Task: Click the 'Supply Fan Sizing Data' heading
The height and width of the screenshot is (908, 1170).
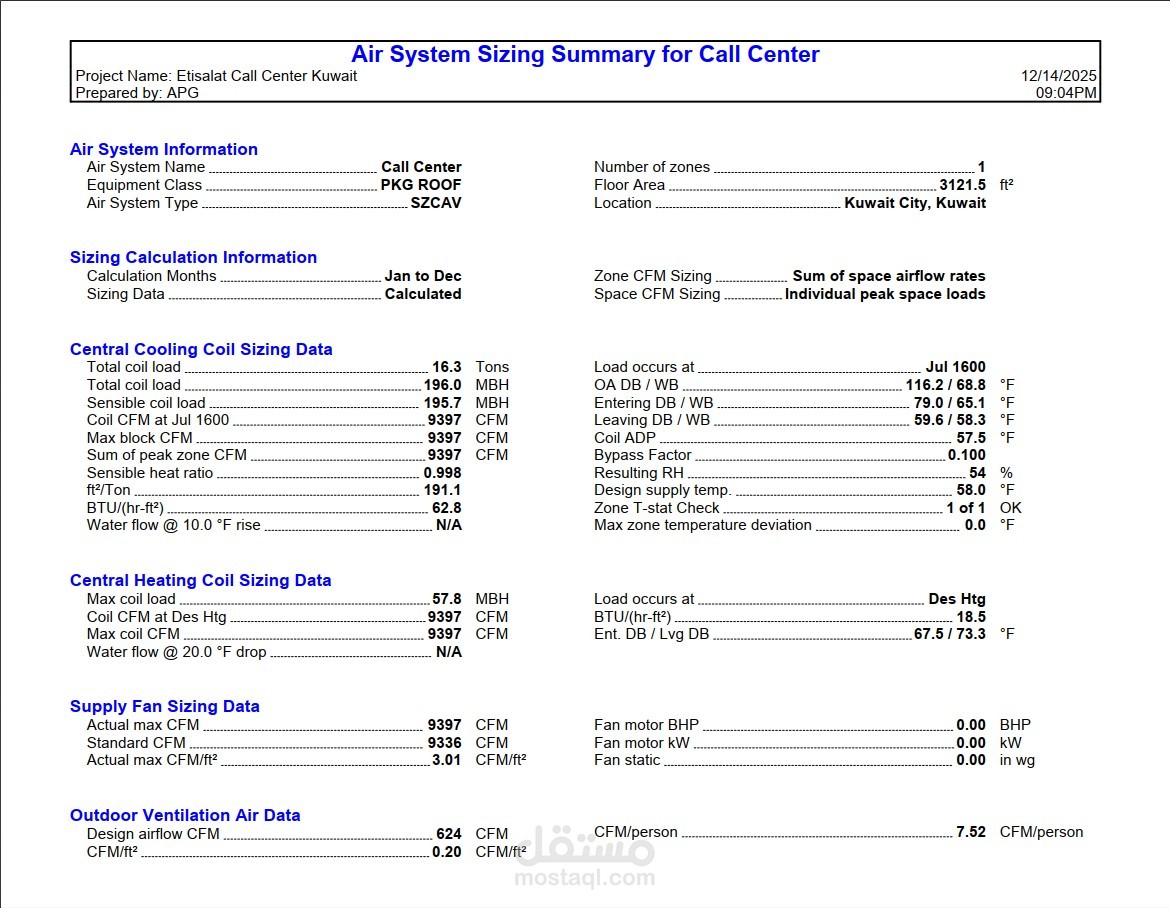Action: pos(165,707)
